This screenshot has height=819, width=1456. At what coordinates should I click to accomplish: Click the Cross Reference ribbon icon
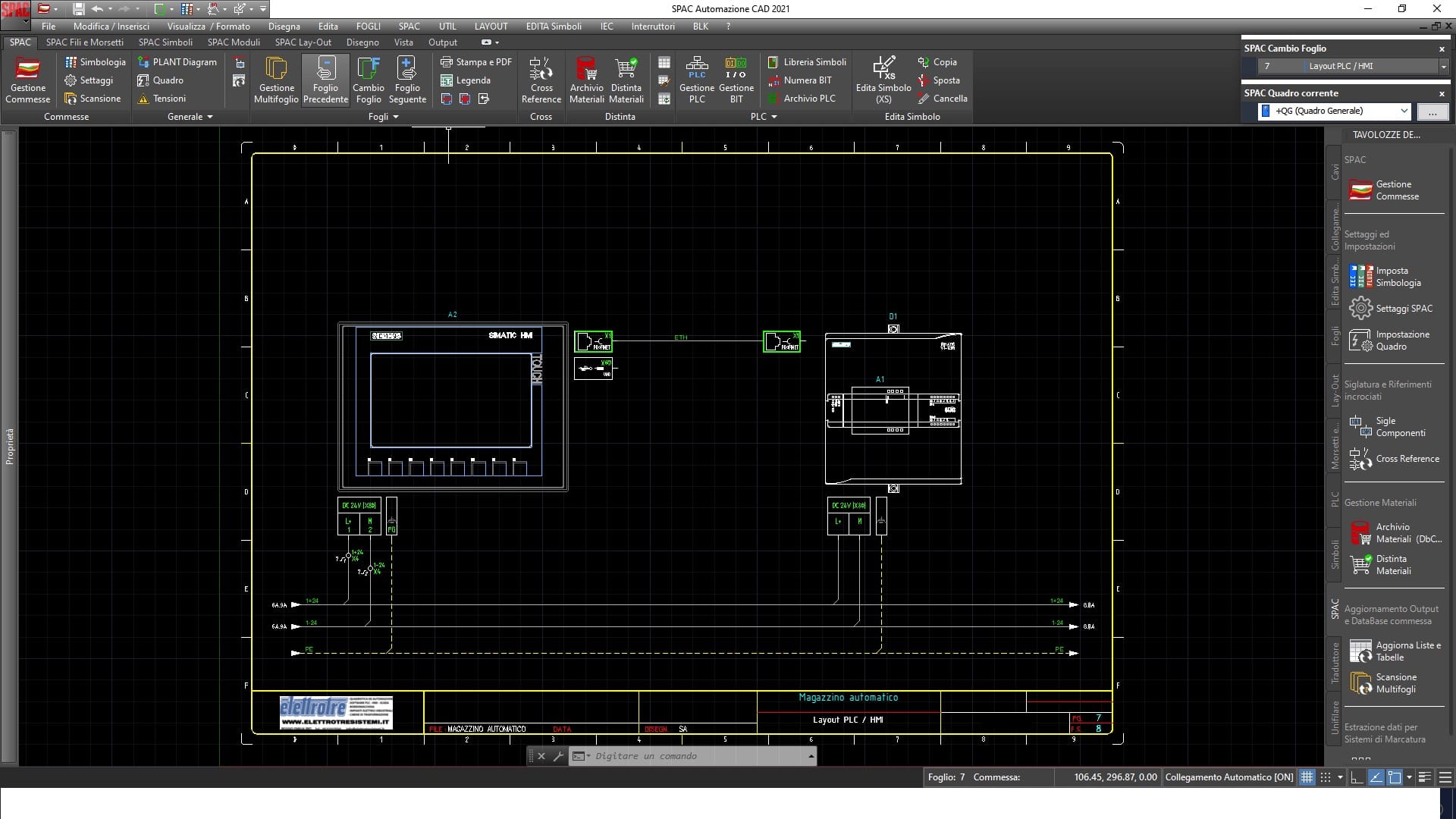(x=541, y=80)
